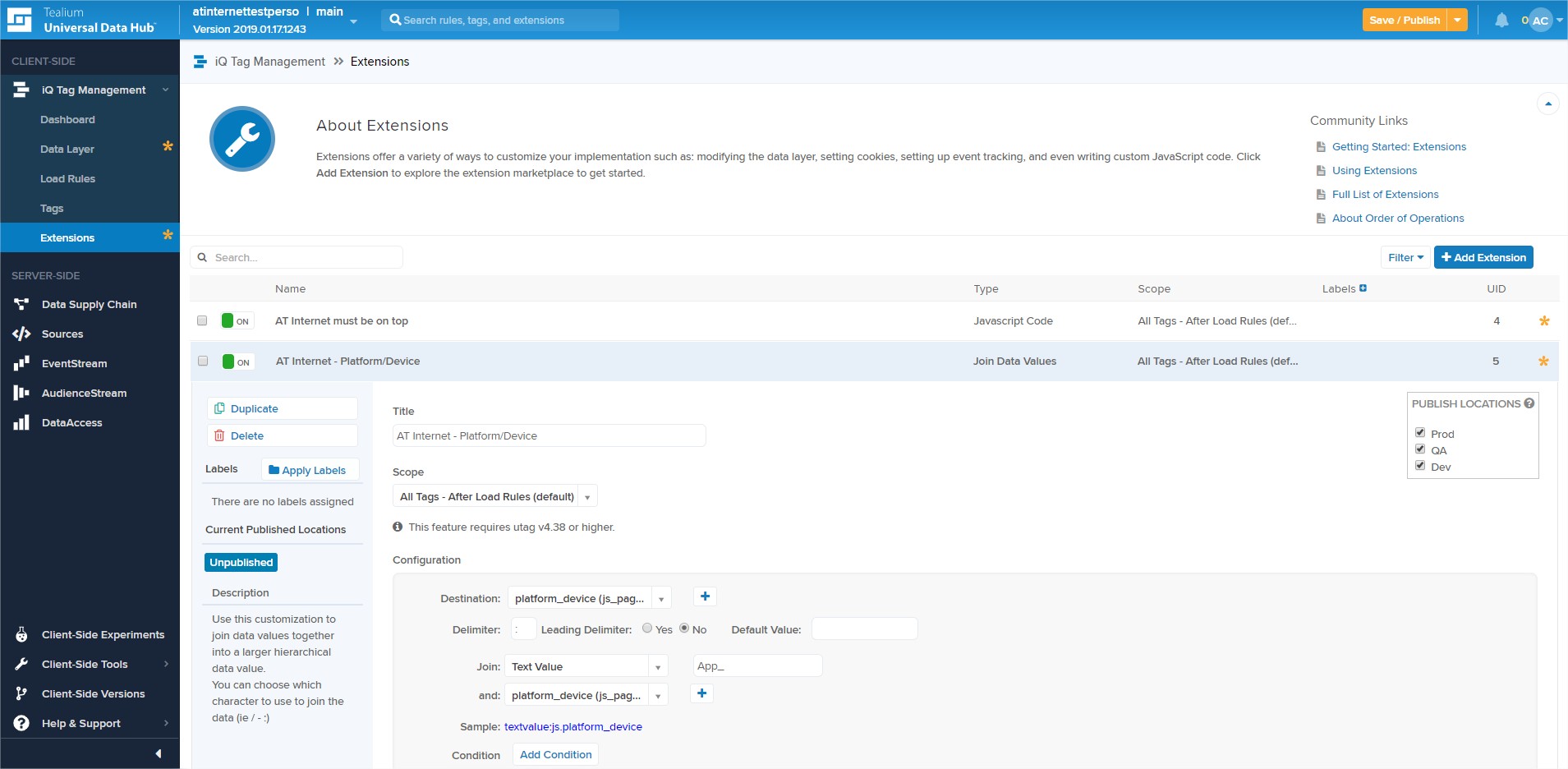Open the EventStream section in the sidebar
Viewport: 1568px width, 769px height.
(75, 363)
